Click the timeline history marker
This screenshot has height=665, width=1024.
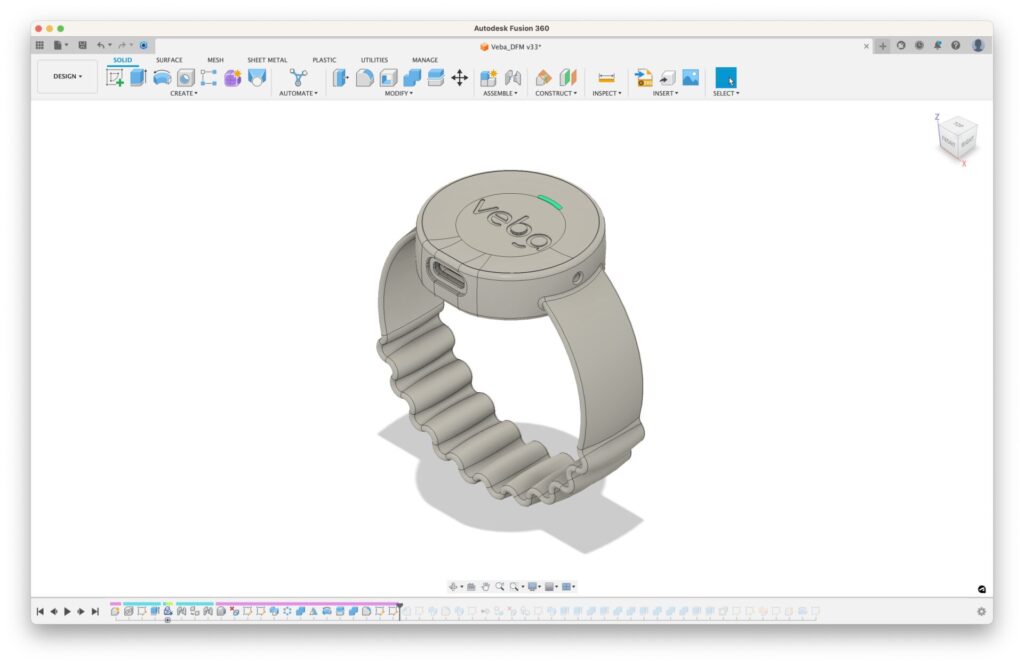pyautogui.click(x=400, y=610)
